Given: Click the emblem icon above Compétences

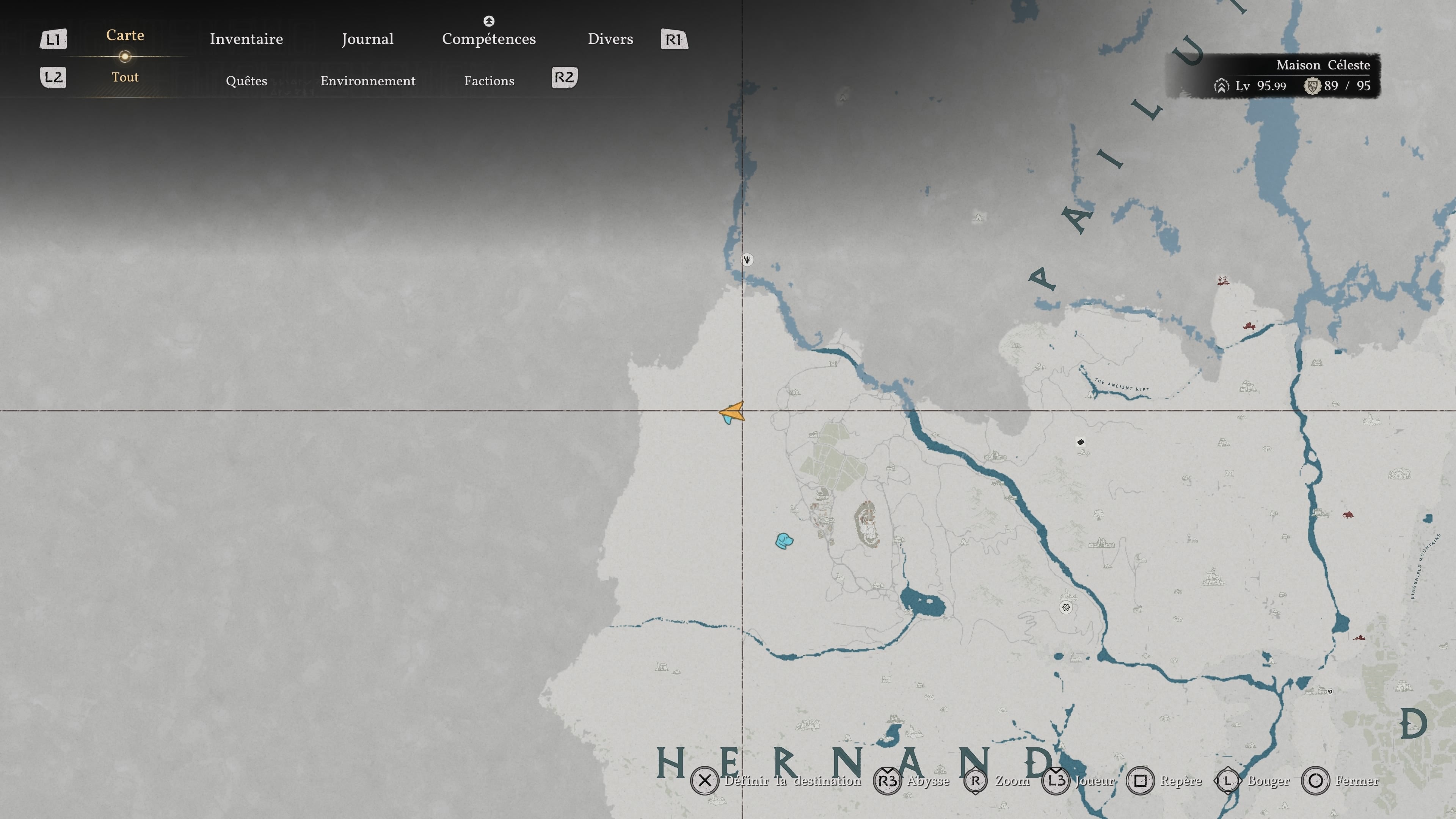Looking at the screenshot, I should point(489,21).
